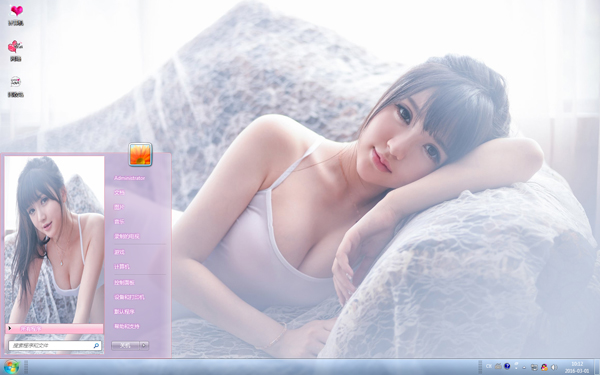Viewport: 600px width, 375px height.
Task: Open 计算机 from the Start menu
Action: pos(122,267)
